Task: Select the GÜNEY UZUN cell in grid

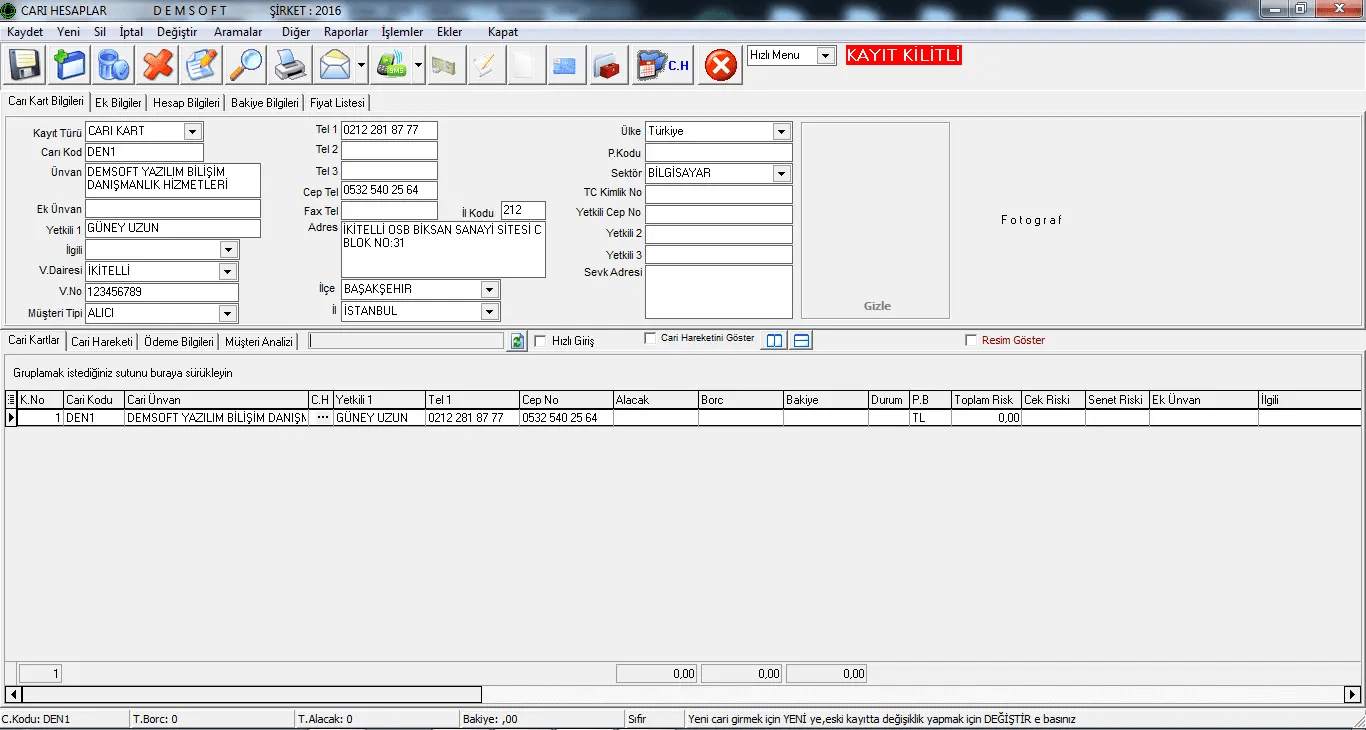Action: point(380,418)
